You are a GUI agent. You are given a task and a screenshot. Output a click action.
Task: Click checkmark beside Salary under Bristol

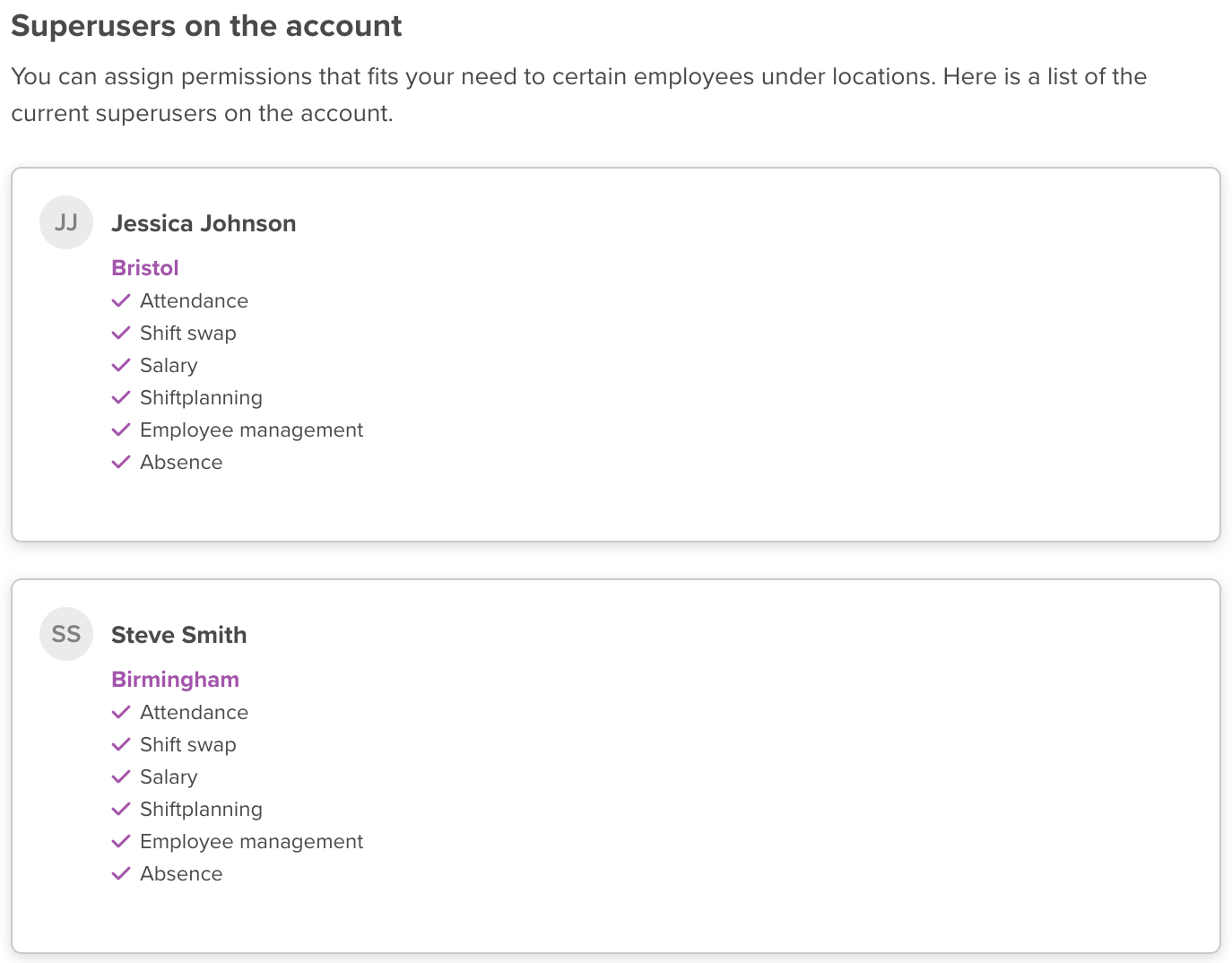[x=121, y=365]
